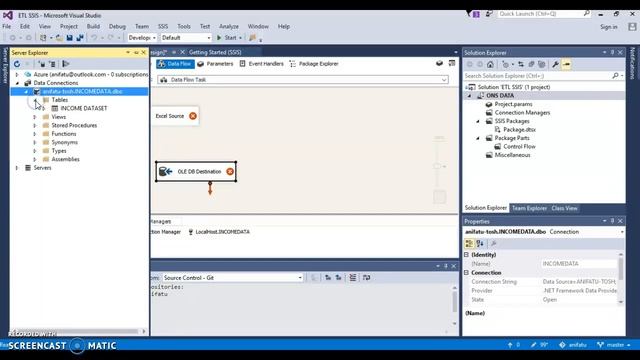Open the SSIS menu
The width and height of the screenshot is (640, 360).
click(x=163, y=27)
